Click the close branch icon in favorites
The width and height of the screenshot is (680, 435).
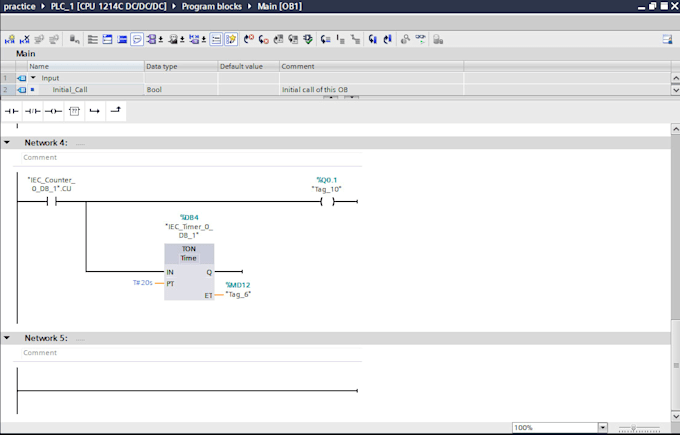(116, 111)
